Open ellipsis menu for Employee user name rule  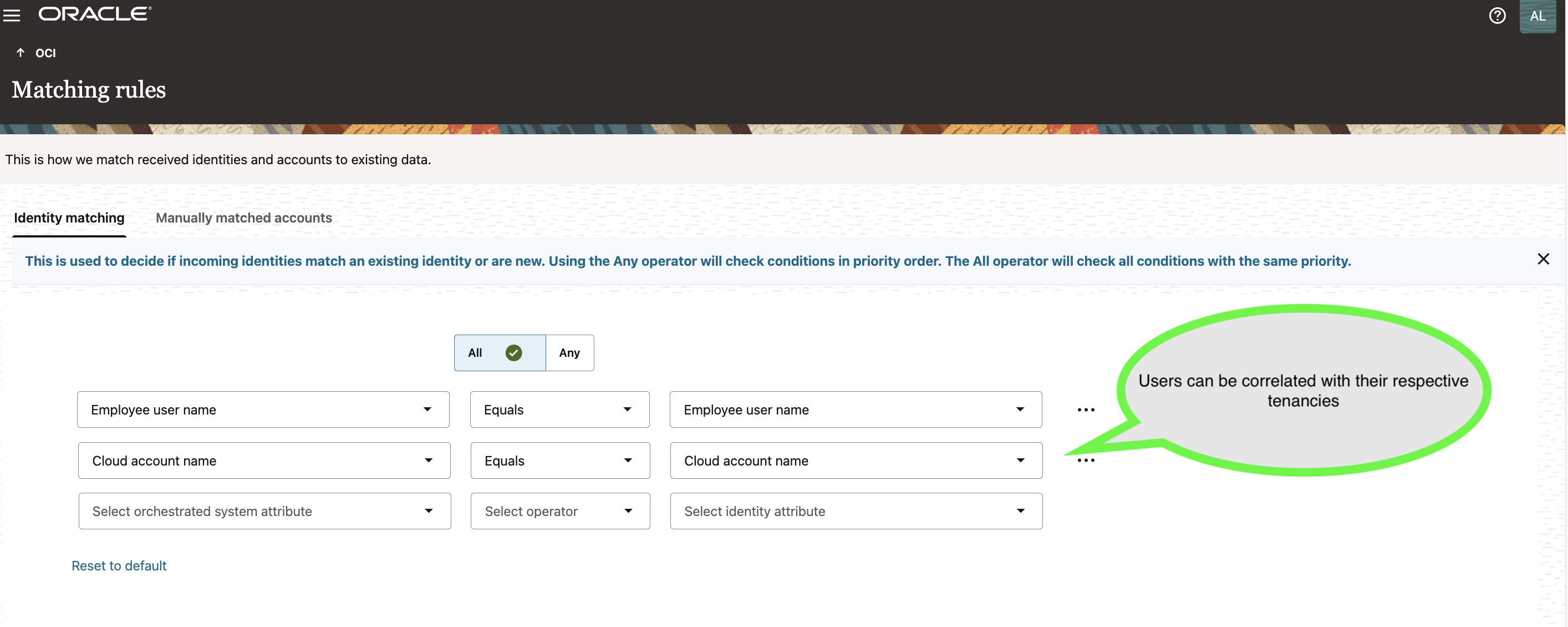coord(1085,409)
